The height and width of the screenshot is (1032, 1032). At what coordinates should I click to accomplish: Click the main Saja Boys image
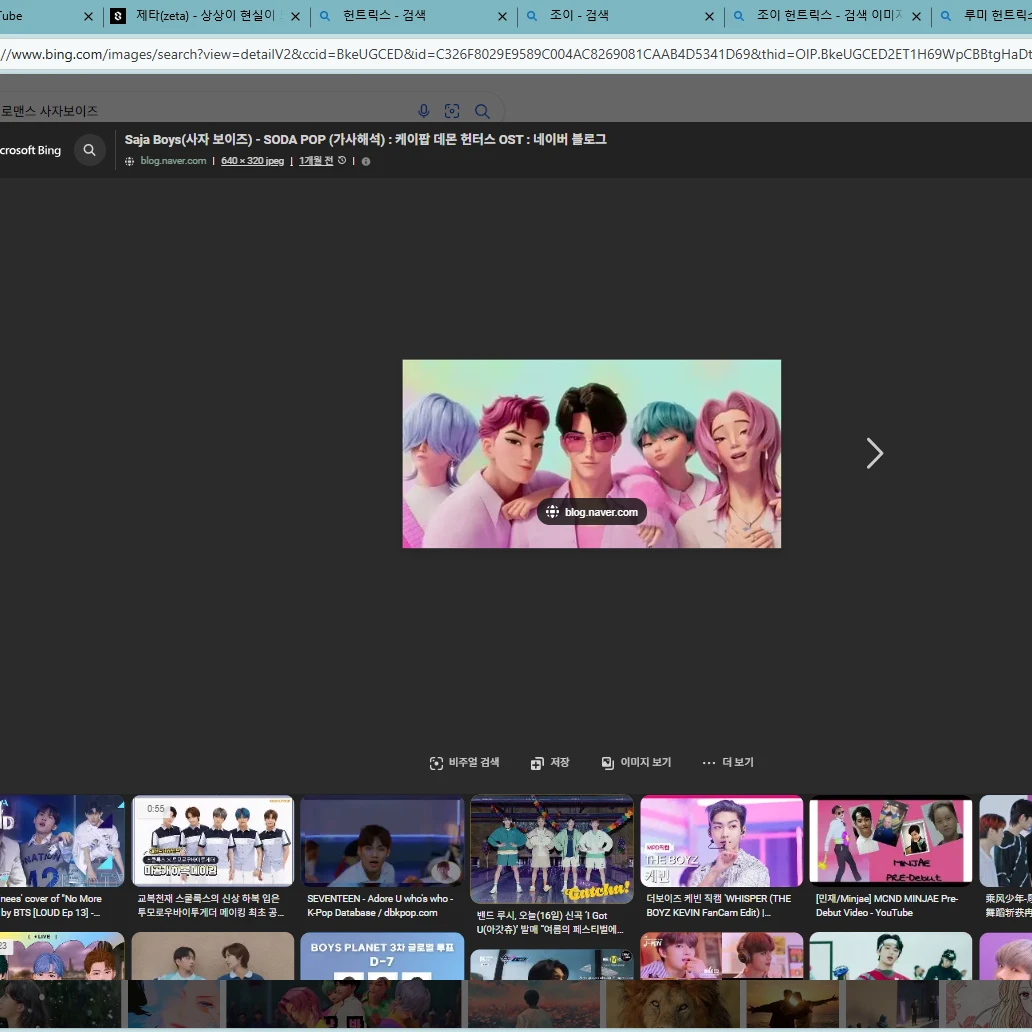point(592,453)
